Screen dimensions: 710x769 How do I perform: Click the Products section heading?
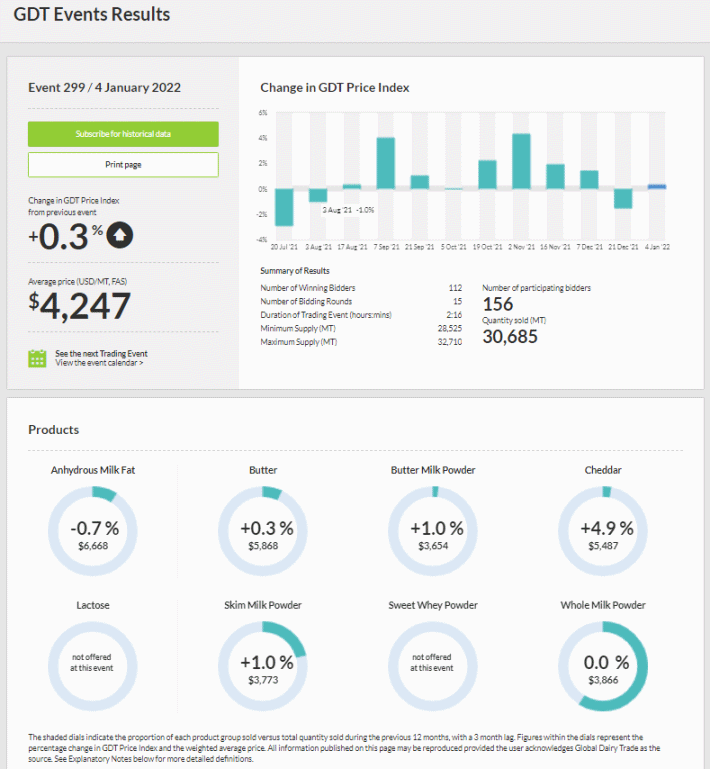[53, 430]
